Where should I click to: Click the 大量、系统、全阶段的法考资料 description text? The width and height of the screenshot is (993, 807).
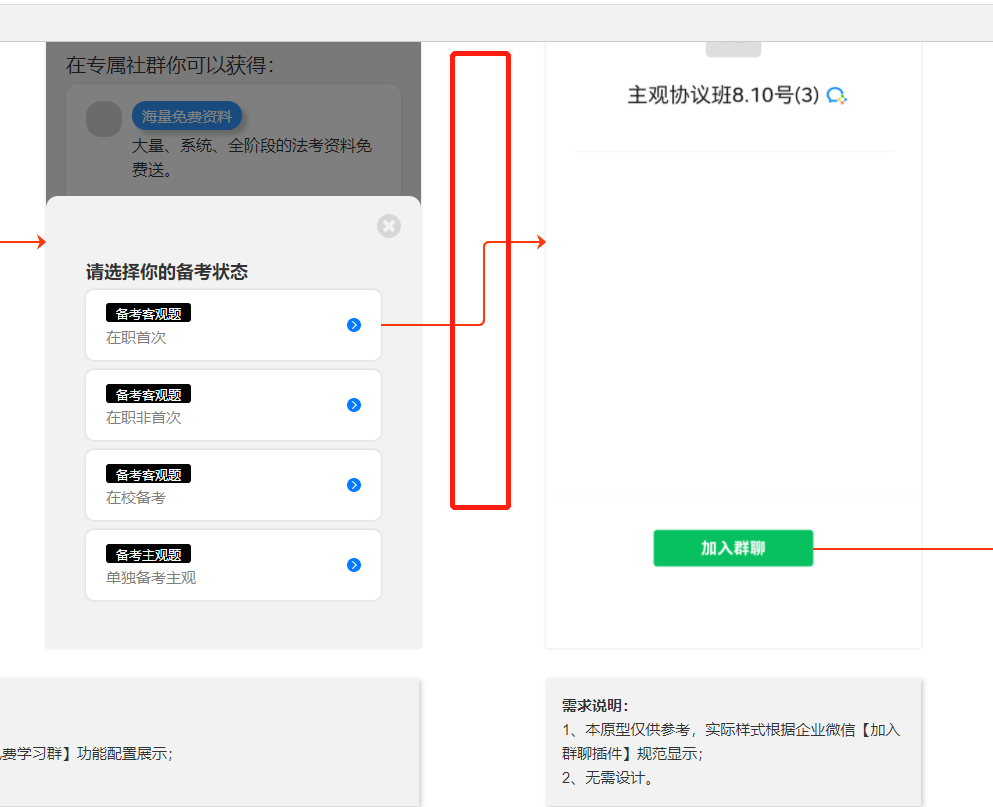tap(251, 157)
